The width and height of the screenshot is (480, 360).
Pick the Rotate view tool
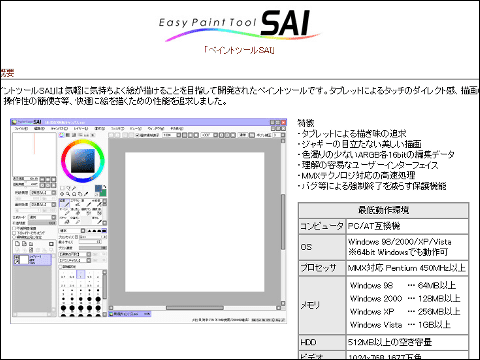pyautogui.click(x=74, y=194)
